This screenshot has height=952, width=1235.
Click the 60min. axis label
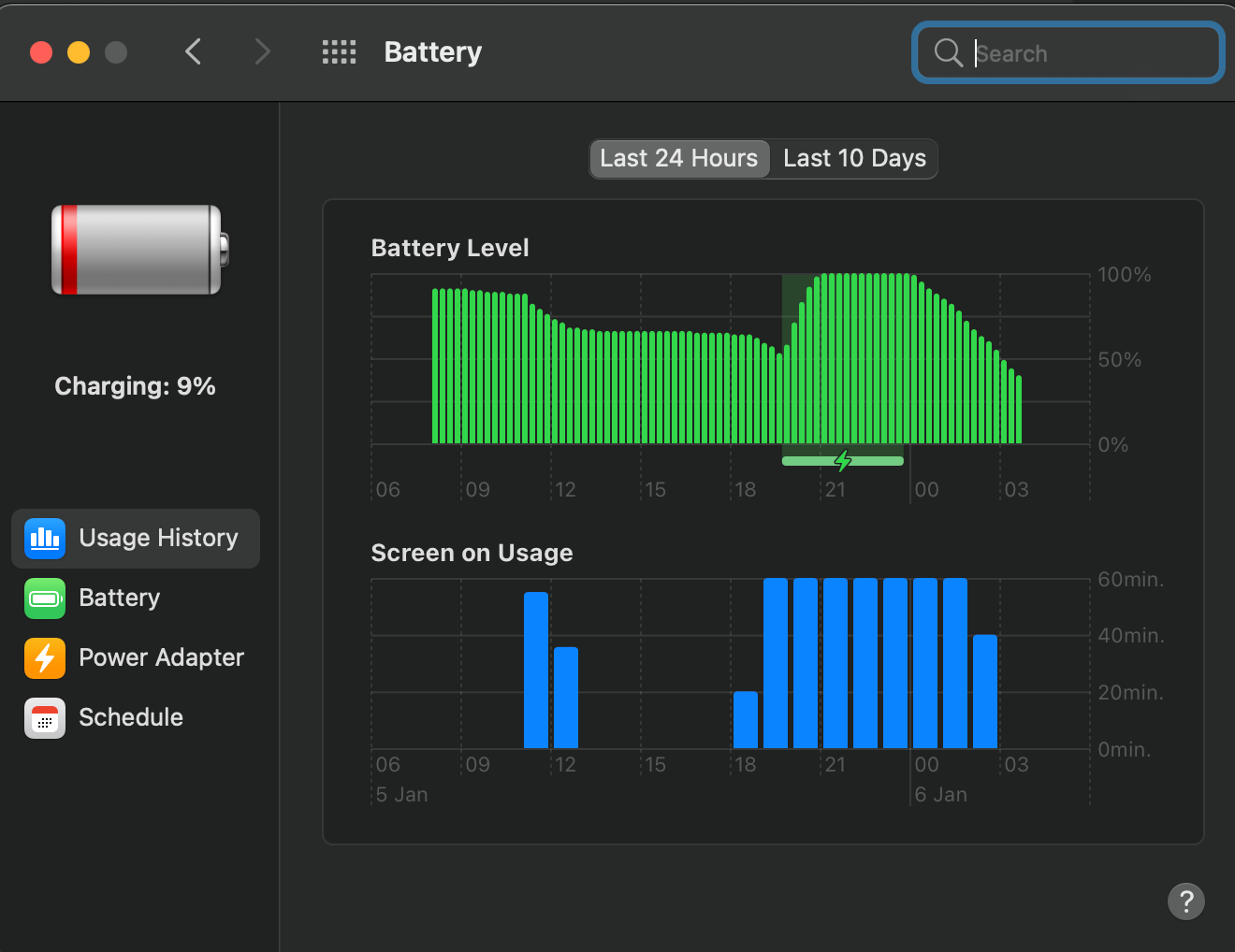click(x=1131, y=580)
